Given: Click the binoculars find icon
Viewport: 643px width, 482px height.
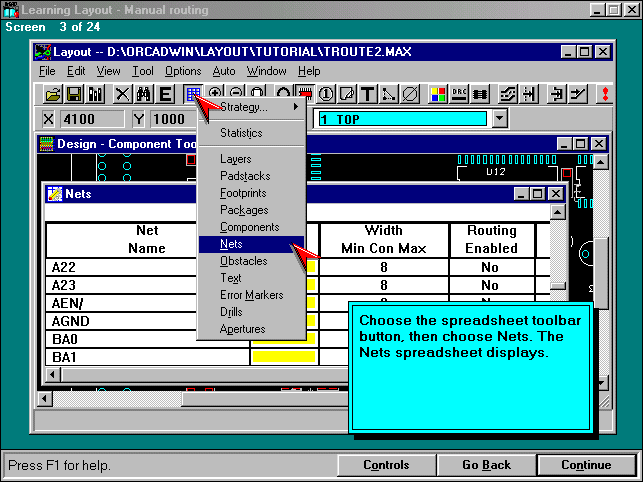Looking at the screenshot, I should tap(143, 94).
